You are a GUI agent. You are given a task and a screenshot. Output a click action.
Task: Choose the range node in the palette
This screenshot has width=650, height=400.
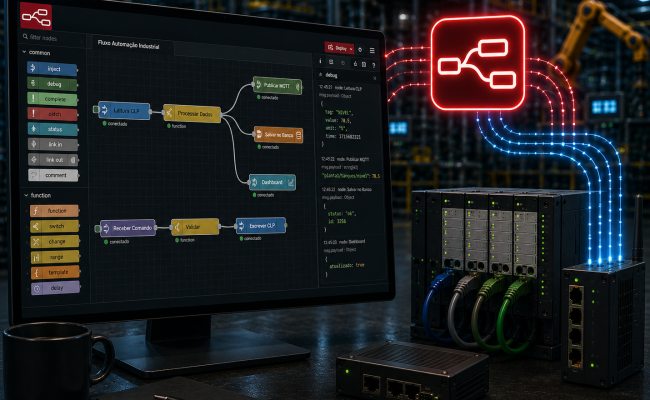click(55, 257)
